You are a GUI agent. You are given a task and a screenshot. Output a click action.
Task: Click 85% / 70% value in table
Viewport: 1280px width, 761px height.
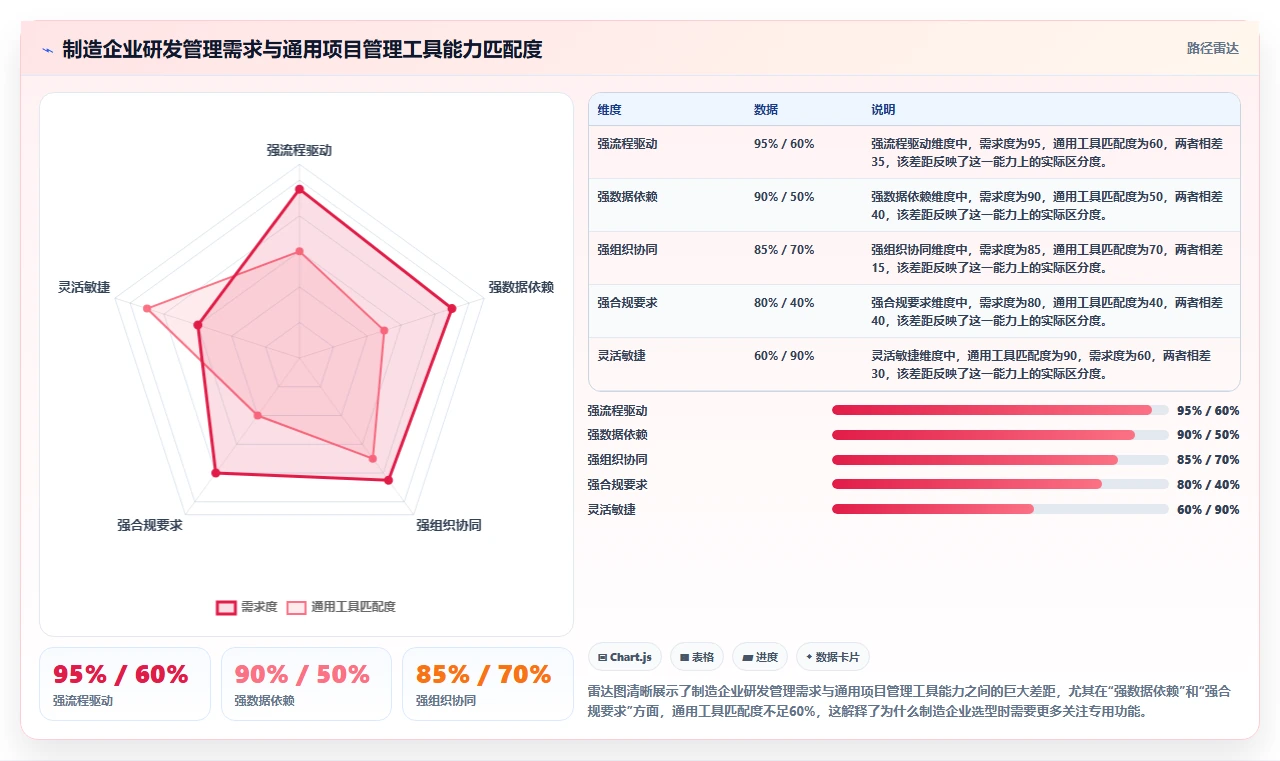[x=784, y=250]
